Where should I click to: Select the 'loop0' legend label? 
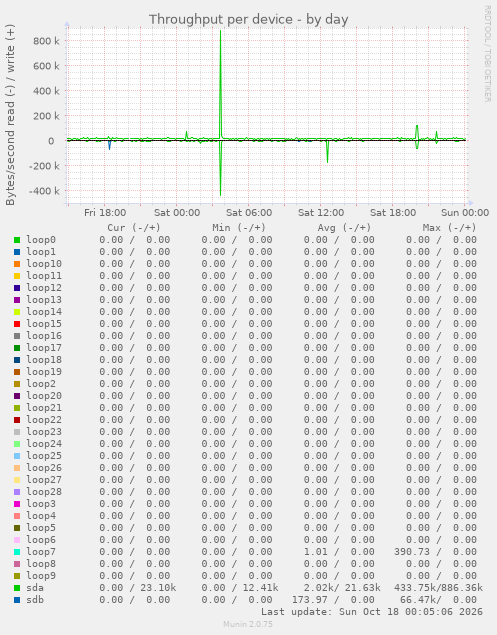pos(41,240)
